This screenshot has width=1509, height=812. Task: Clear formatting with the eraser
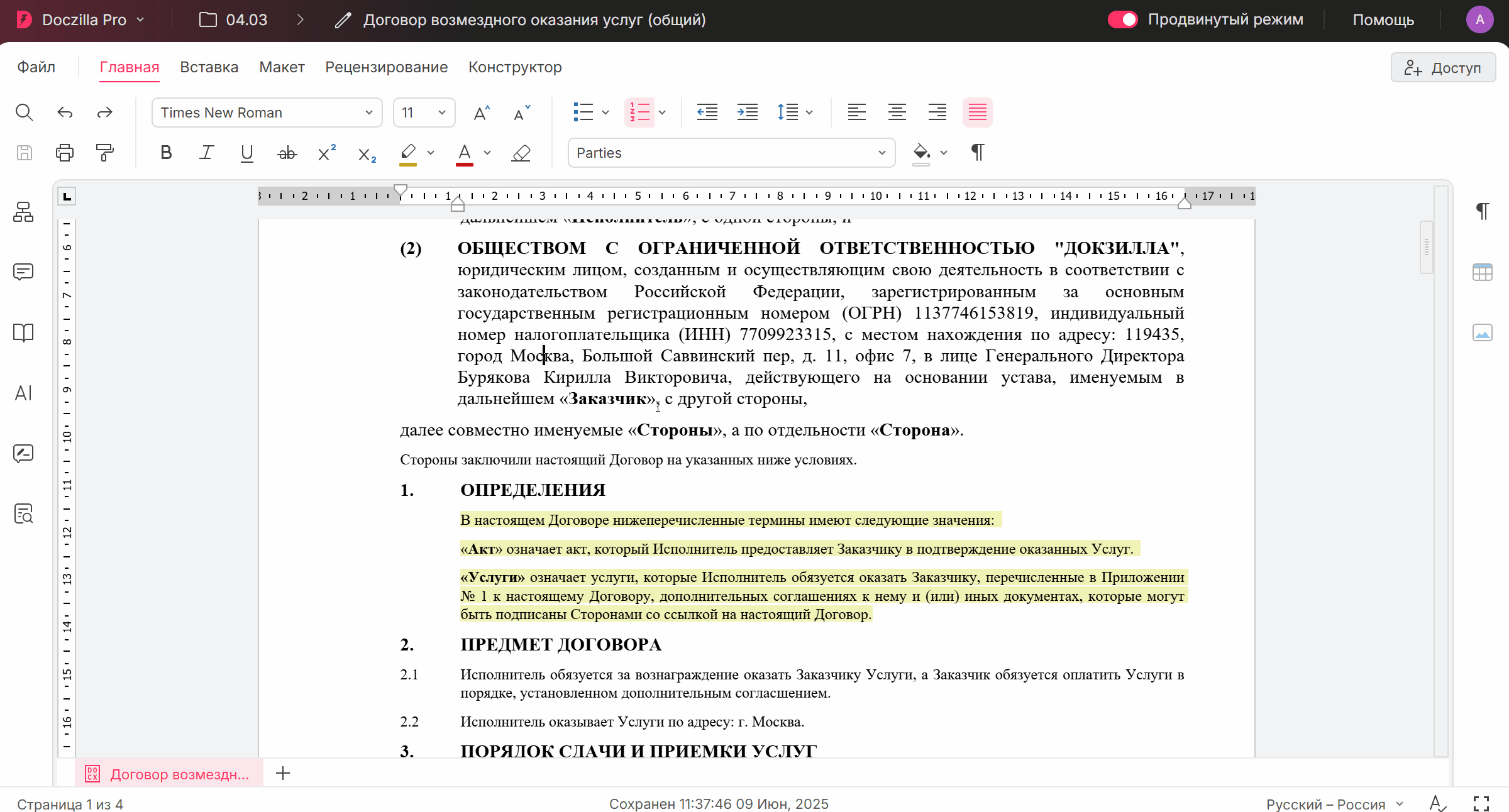click(521, 153)
